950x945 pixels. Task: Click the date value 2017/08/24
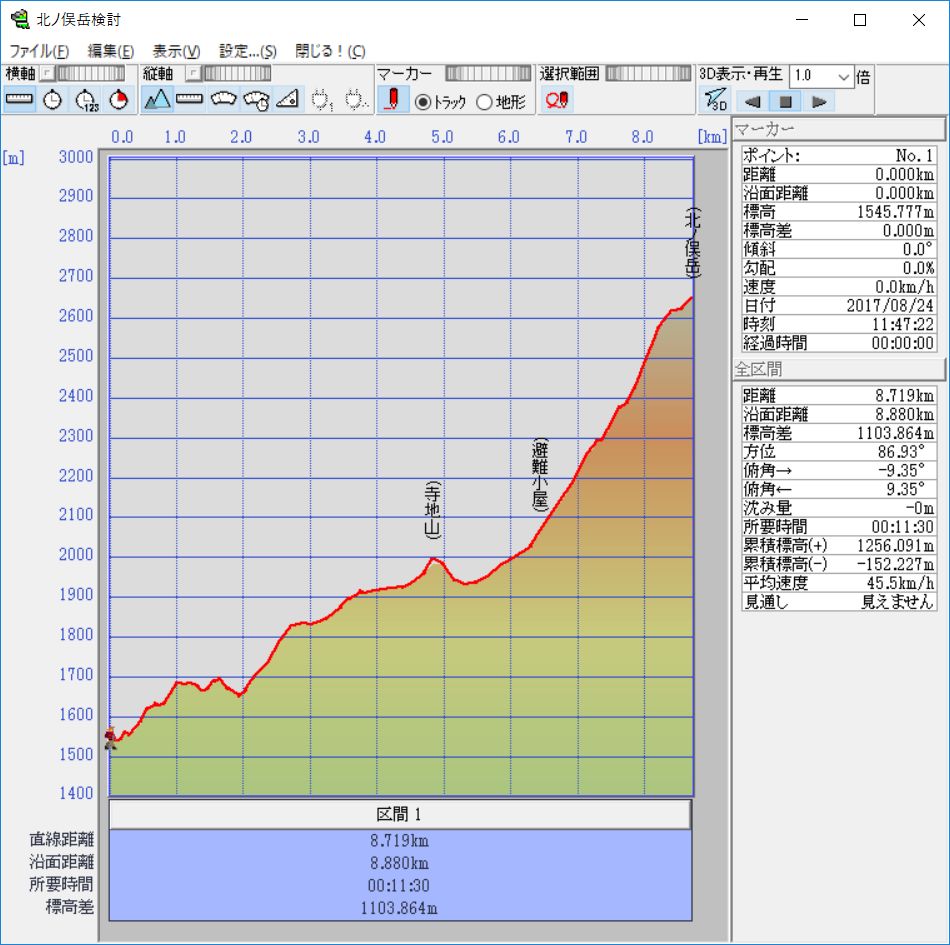(890, 305)
